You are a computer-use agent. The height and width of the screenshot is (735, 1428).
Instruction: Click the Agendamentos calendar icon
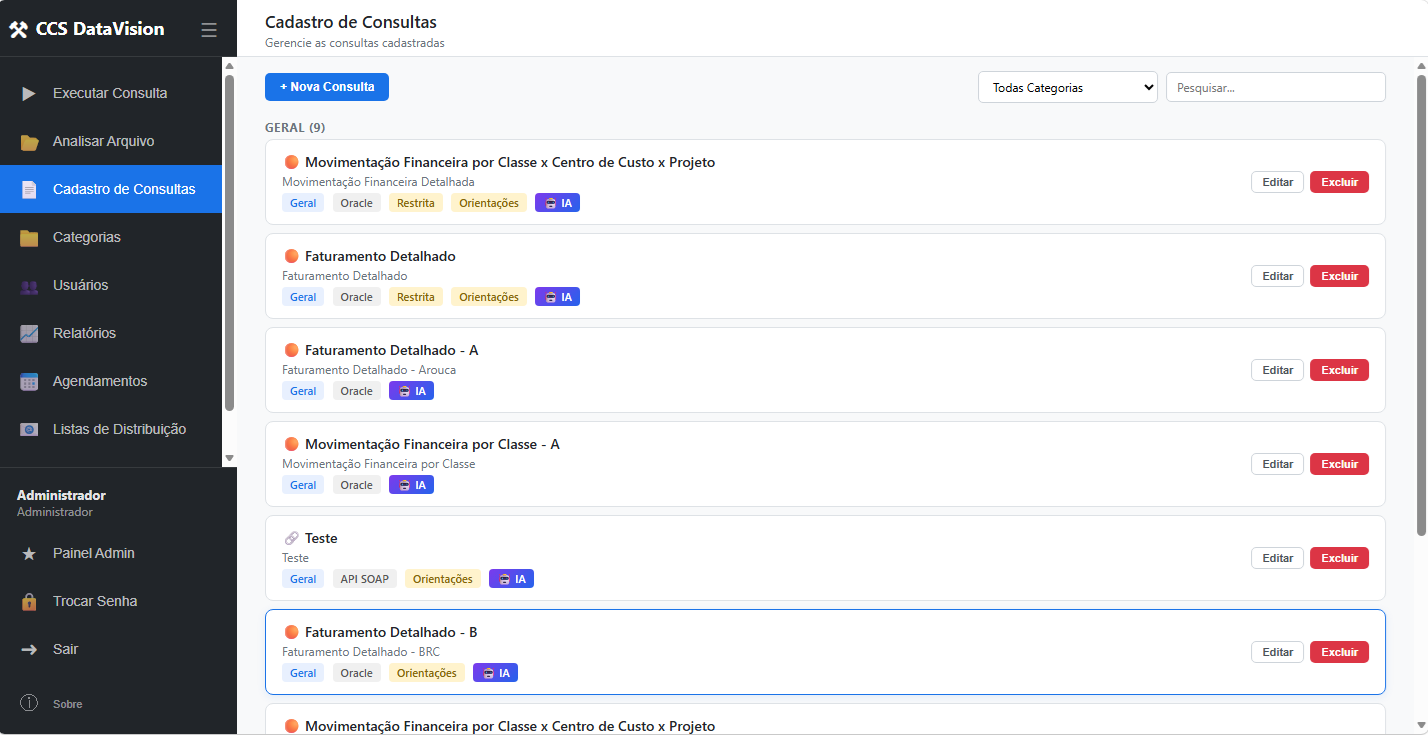point(29,382)
